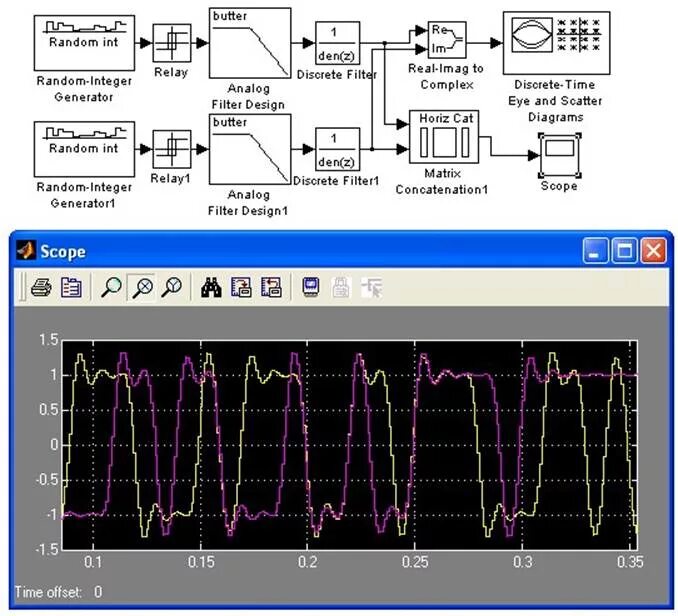
Task: Select Discrete-Time Eye and Scatter Diagrams block
Action: point(556,43)
